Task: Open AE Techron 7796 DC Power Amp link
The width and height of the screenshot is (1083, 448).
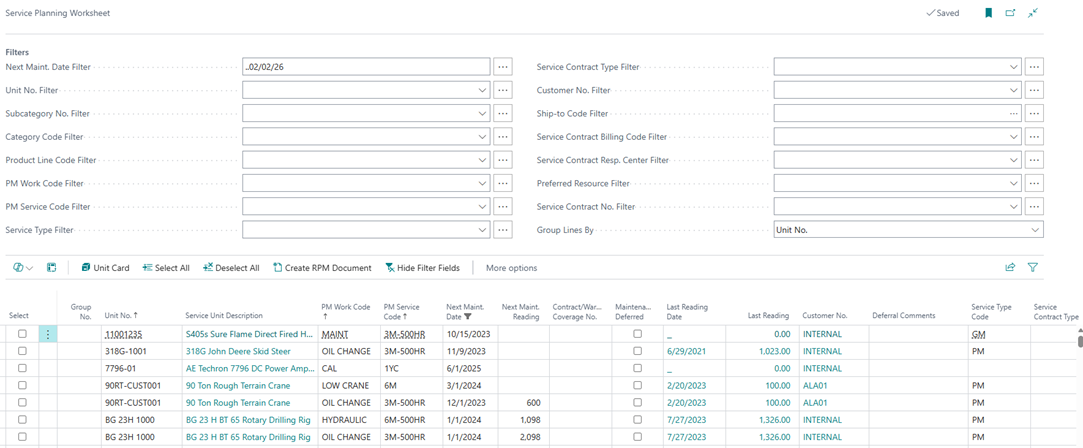Action: click(248, 368)
